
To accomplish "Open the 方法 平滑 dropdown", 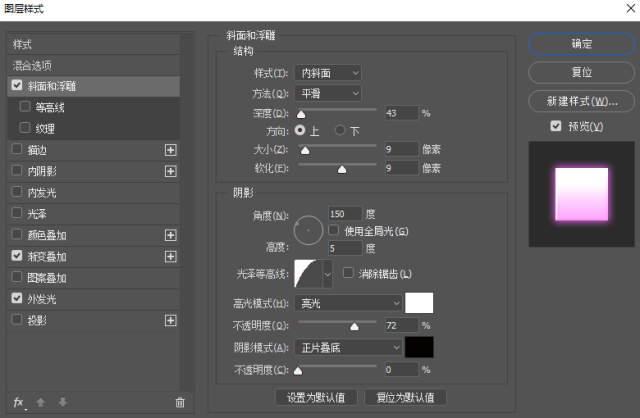I will pyautogui.click(x=328, y=93).
